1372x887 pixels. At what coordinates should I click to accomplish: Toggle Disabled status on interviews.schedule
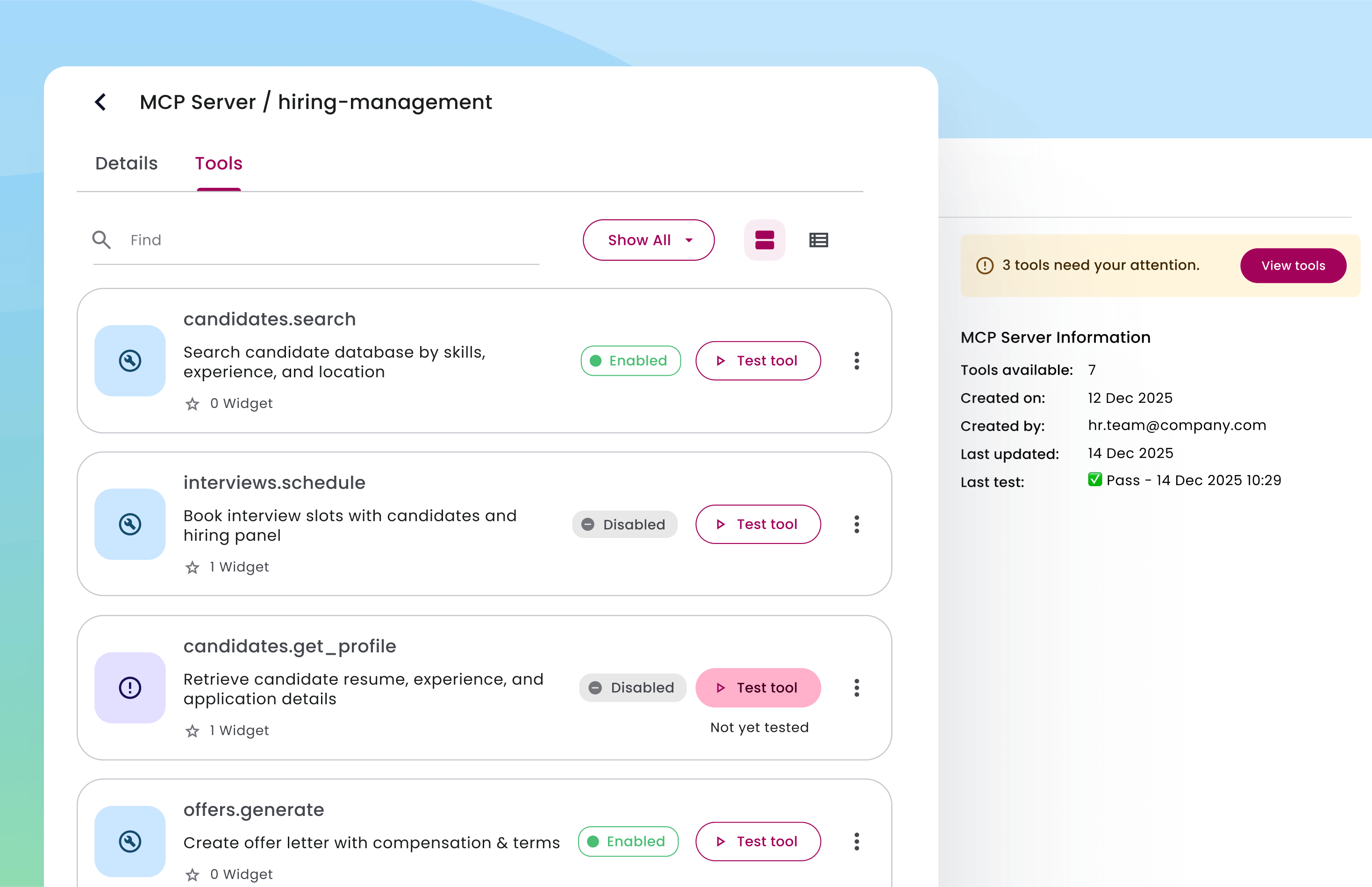point(624,524)
